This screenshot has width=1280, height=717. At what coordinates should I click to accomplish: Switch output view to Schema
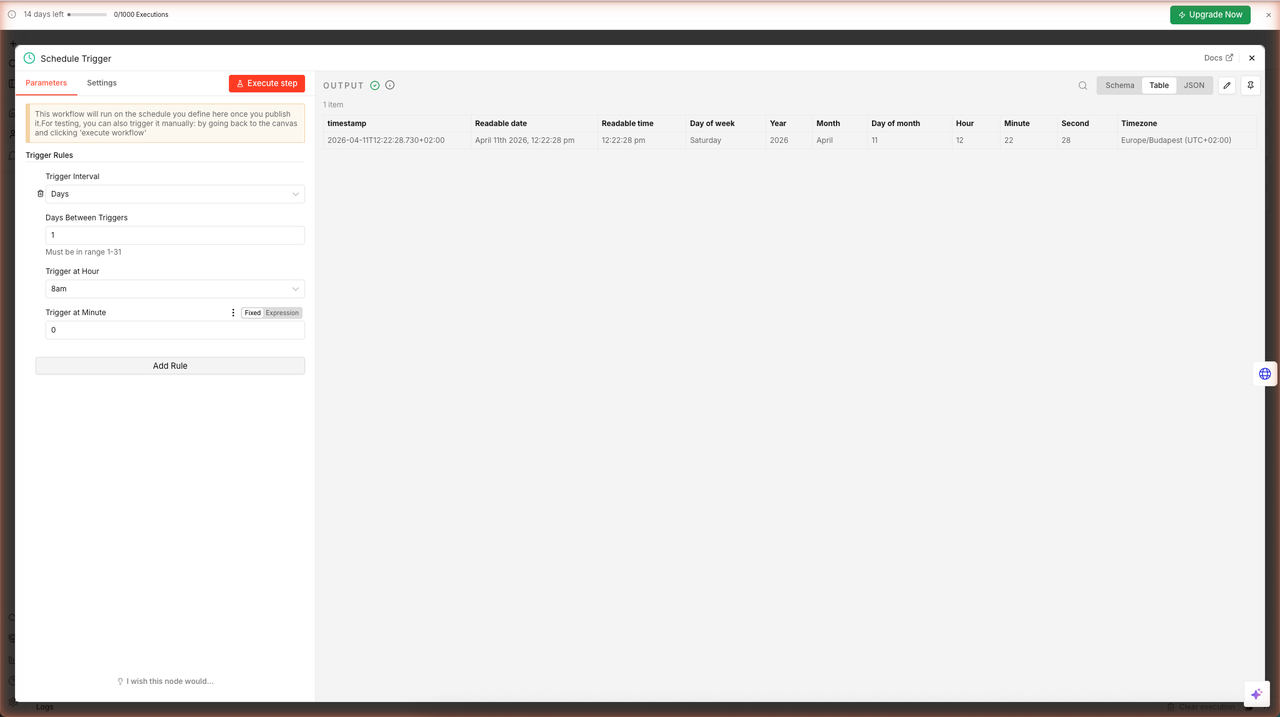point(1119,86)
